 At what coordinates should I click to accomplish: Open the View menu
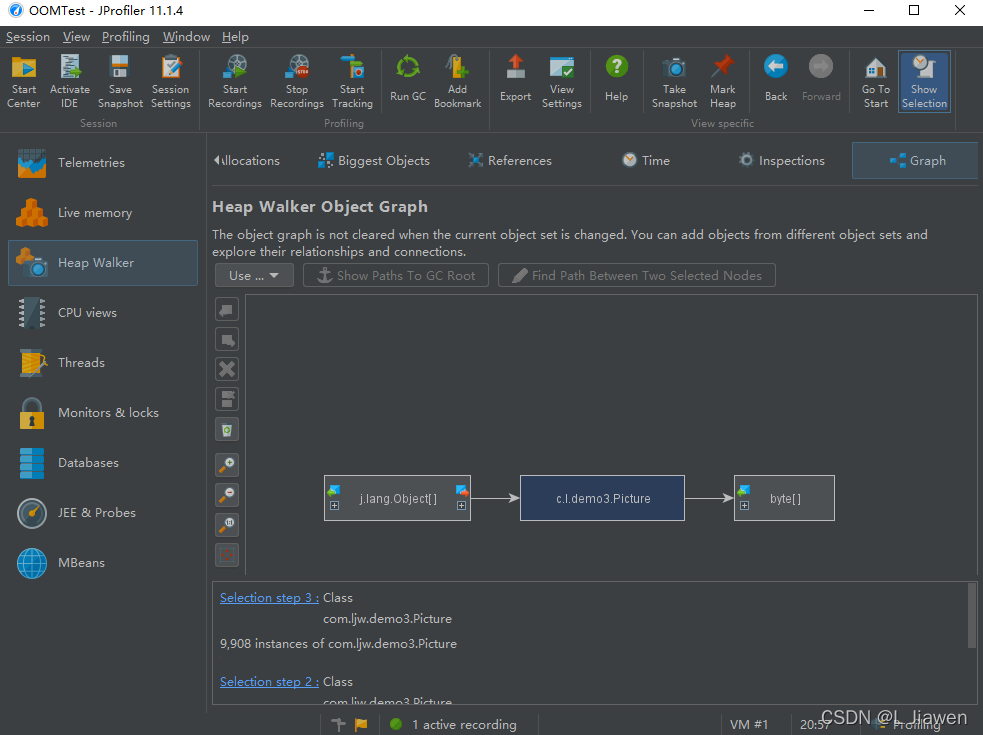click(76, 37)
